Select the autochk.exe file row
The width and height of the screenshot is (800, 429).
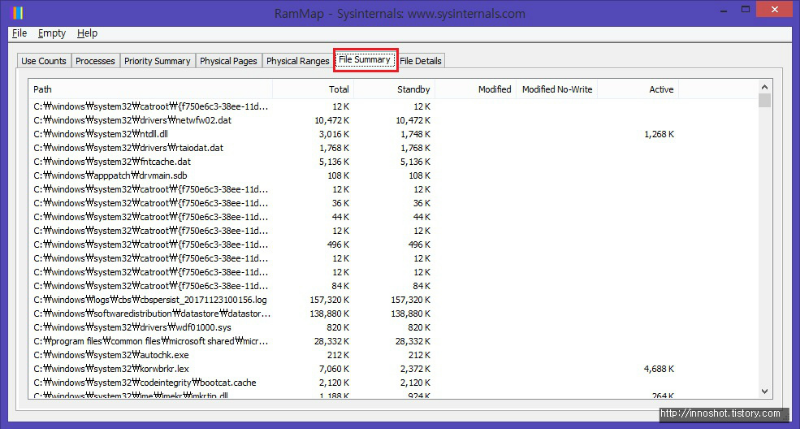coord(393,355)
